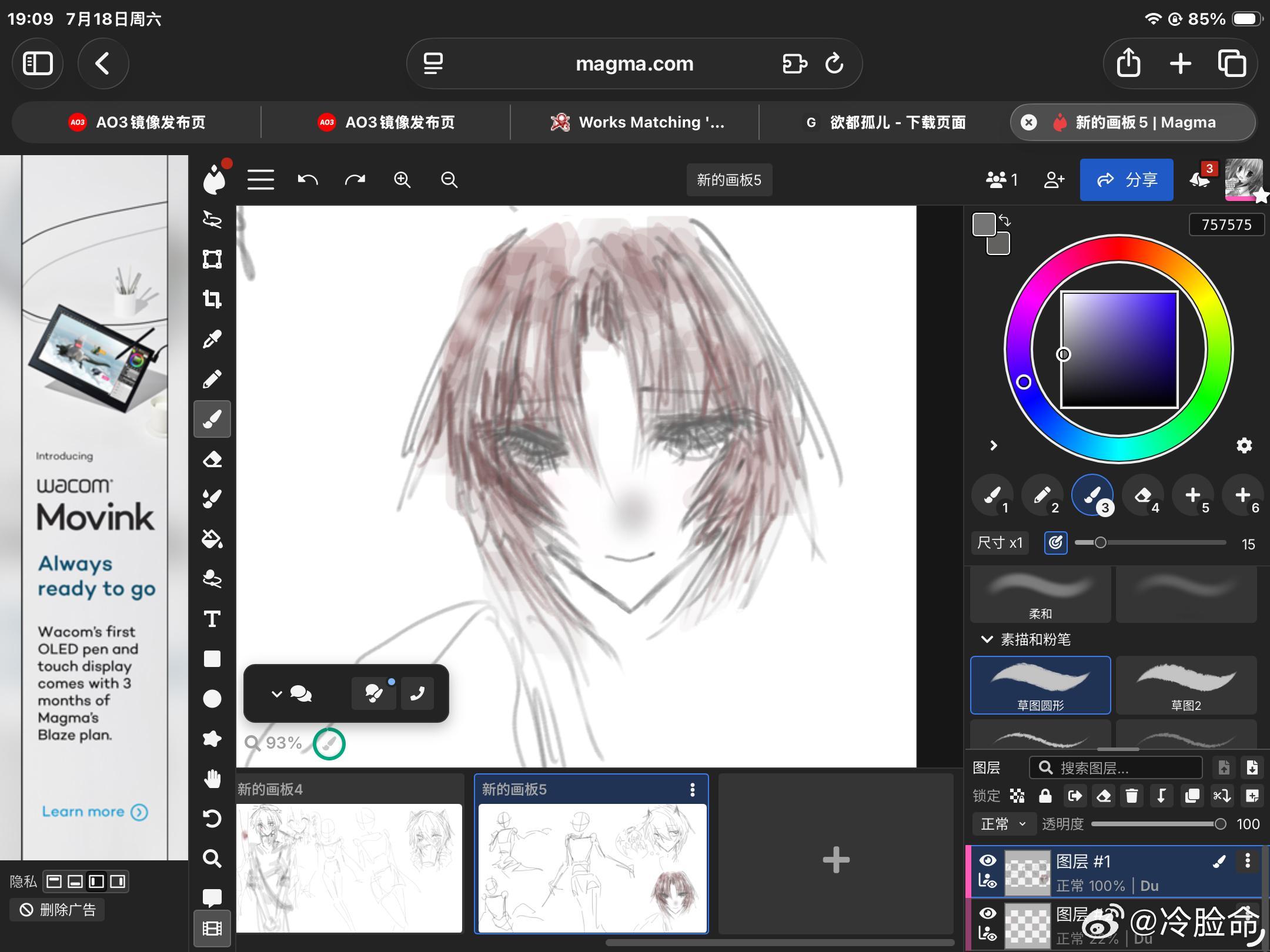Switch to brush preset slot 1

coord(992,496)
